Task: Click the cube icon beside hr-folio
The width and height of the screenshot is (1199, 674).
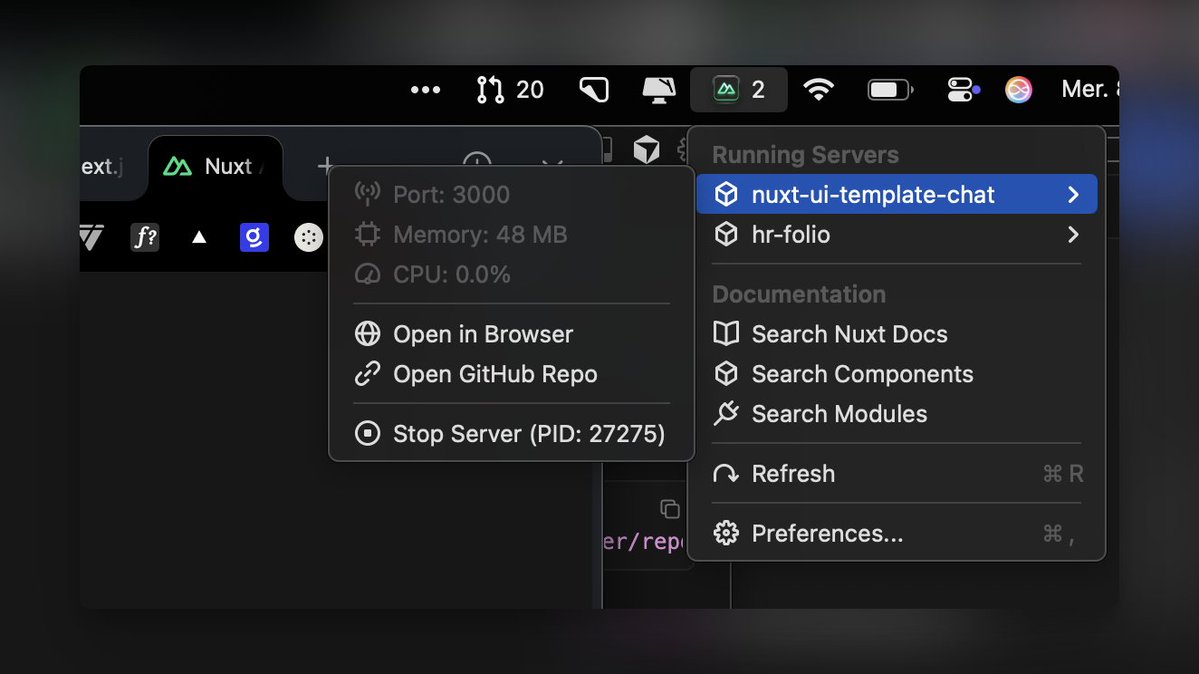Action: click(726, 234)
